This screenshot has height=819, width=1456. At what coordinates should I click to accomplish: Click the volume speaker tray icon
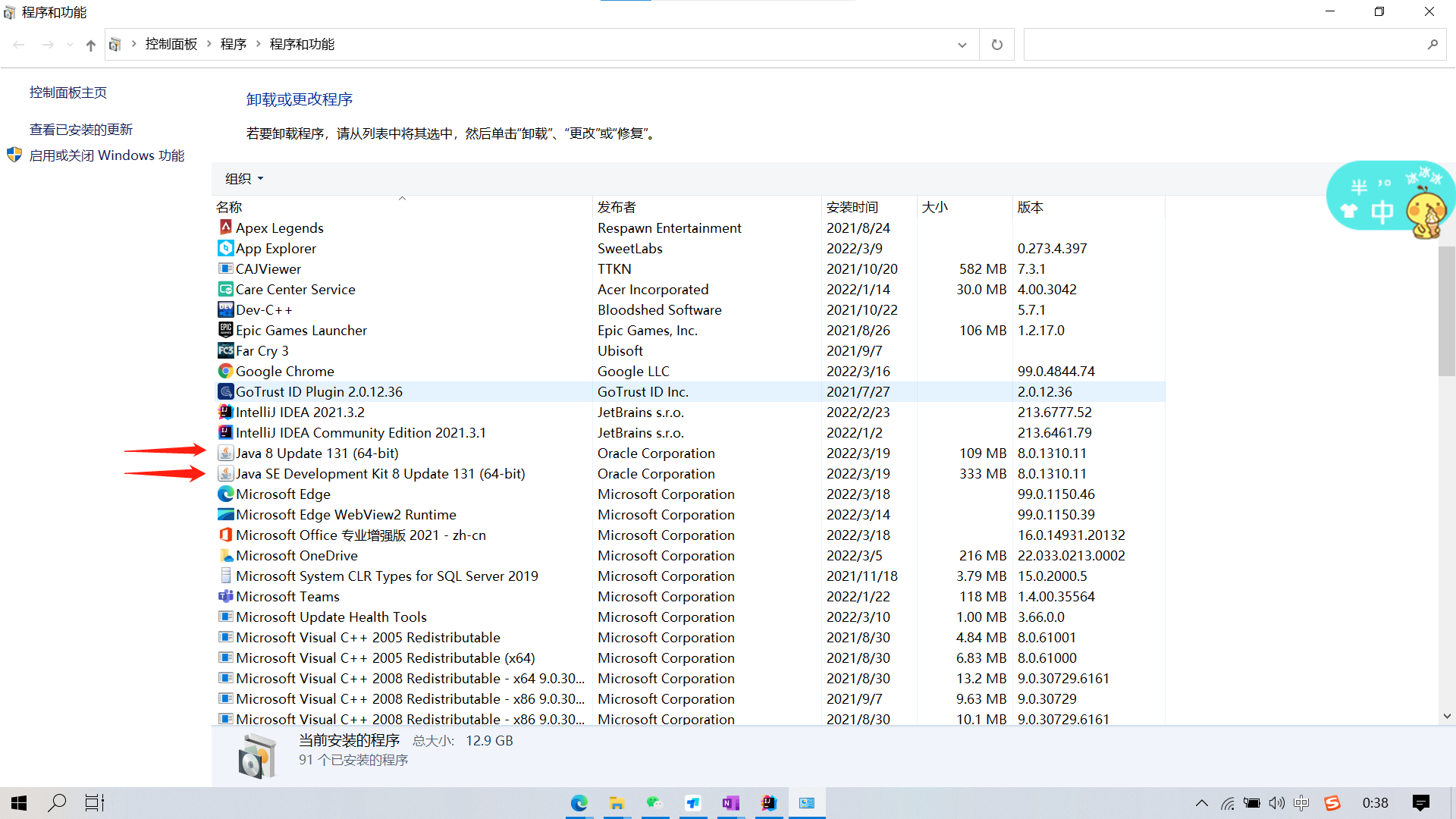click(1276, 803)
